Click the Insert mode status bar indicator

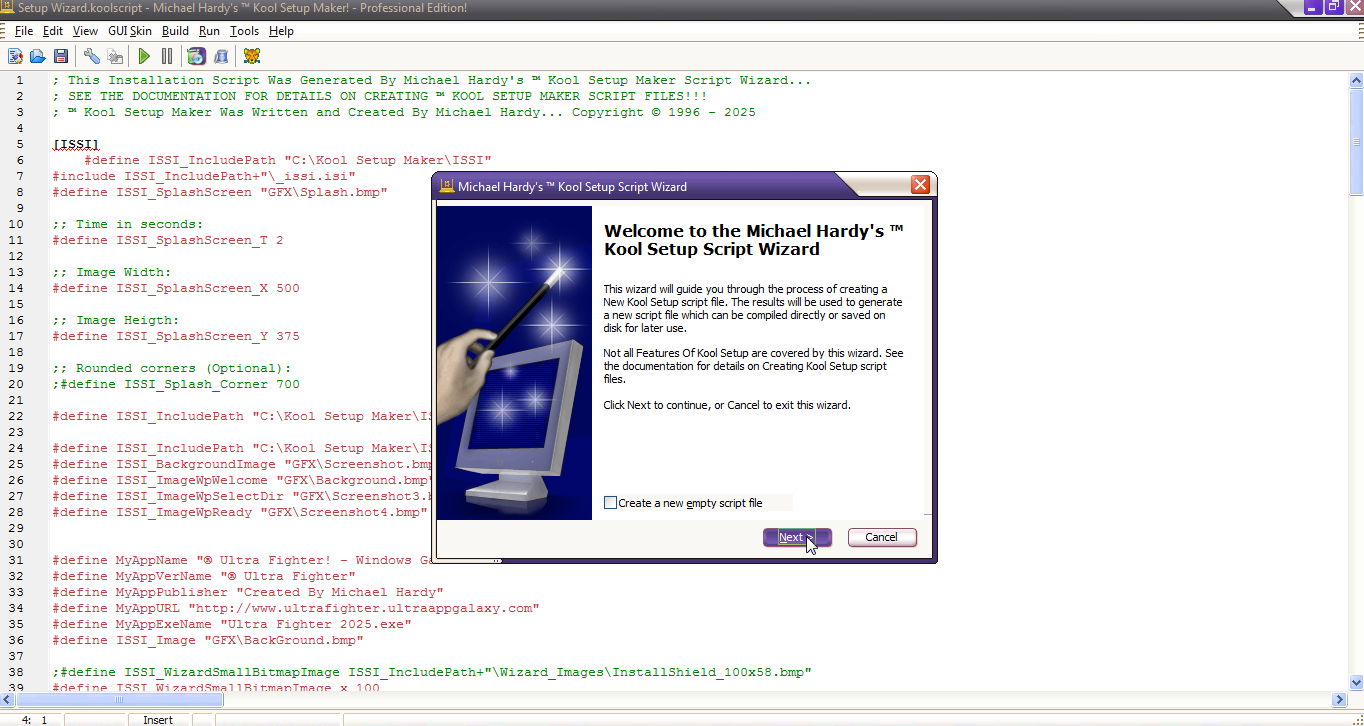coord(158,719)
